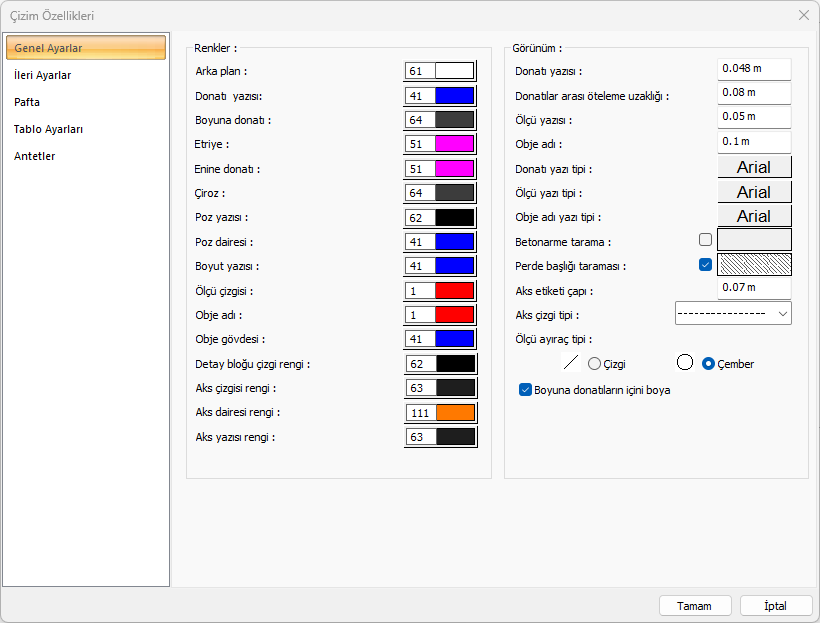Viewport: 820px width, 623px height.
Task: Click the circle separator icon
Action: [685, 363]
